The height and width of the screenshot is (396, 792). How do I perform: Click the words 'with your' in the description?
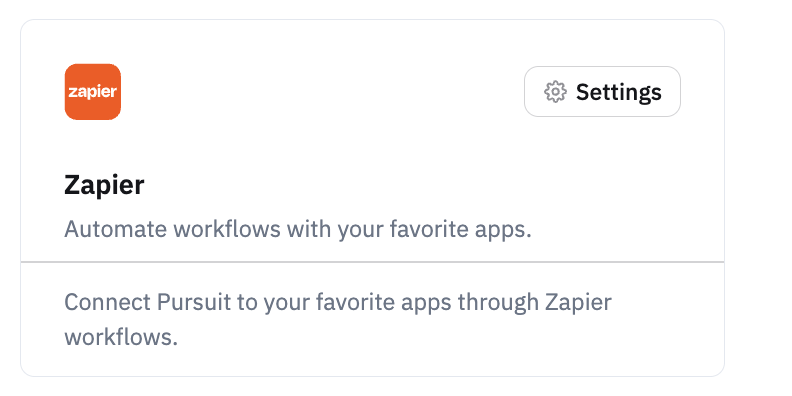pyautogui.click(x=335, y=230)
